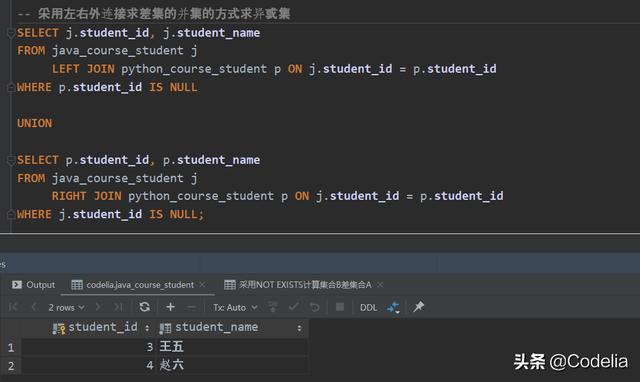Collapse the second SELECT statement fold
Viewport: 640px width, 382px height.
tap(11, 160)
